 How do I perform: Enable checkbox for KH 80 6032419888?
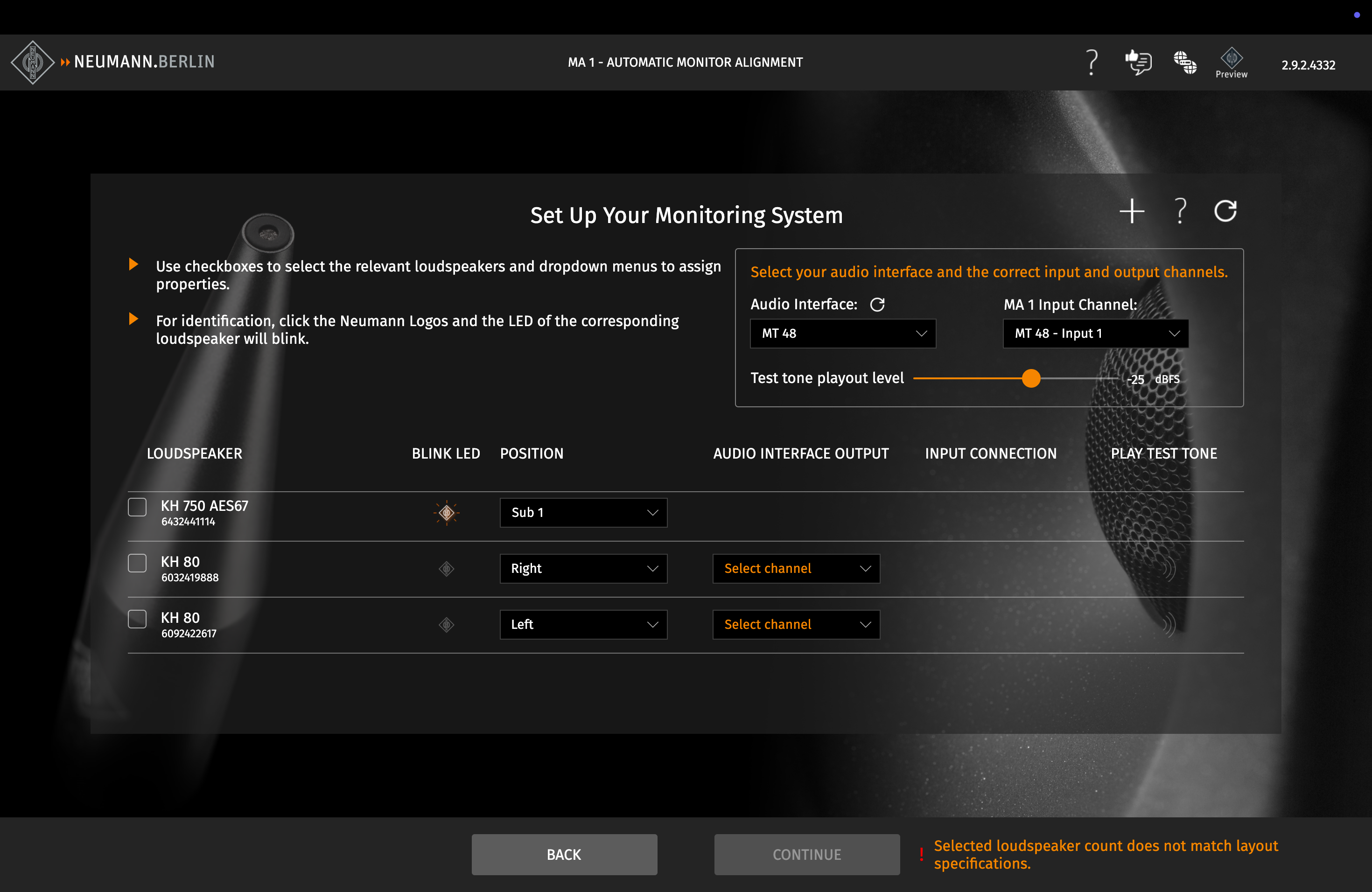click(137, 563)
